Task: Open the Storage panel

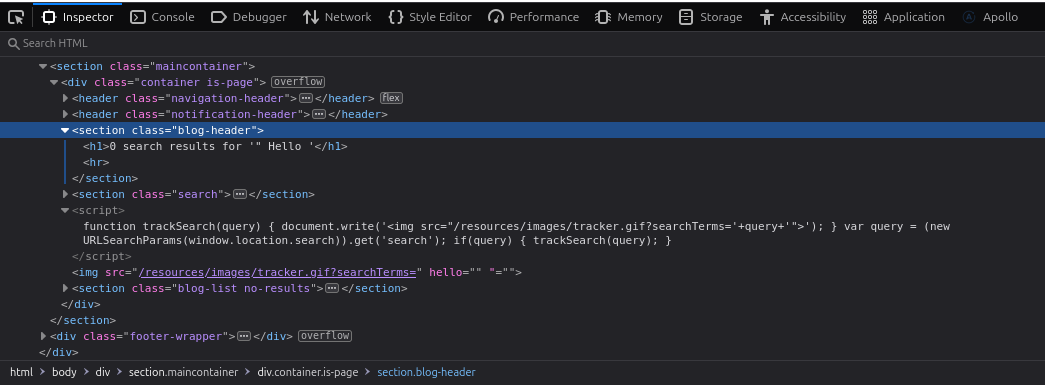Action: pyautogui.click(x=710, y=17)
